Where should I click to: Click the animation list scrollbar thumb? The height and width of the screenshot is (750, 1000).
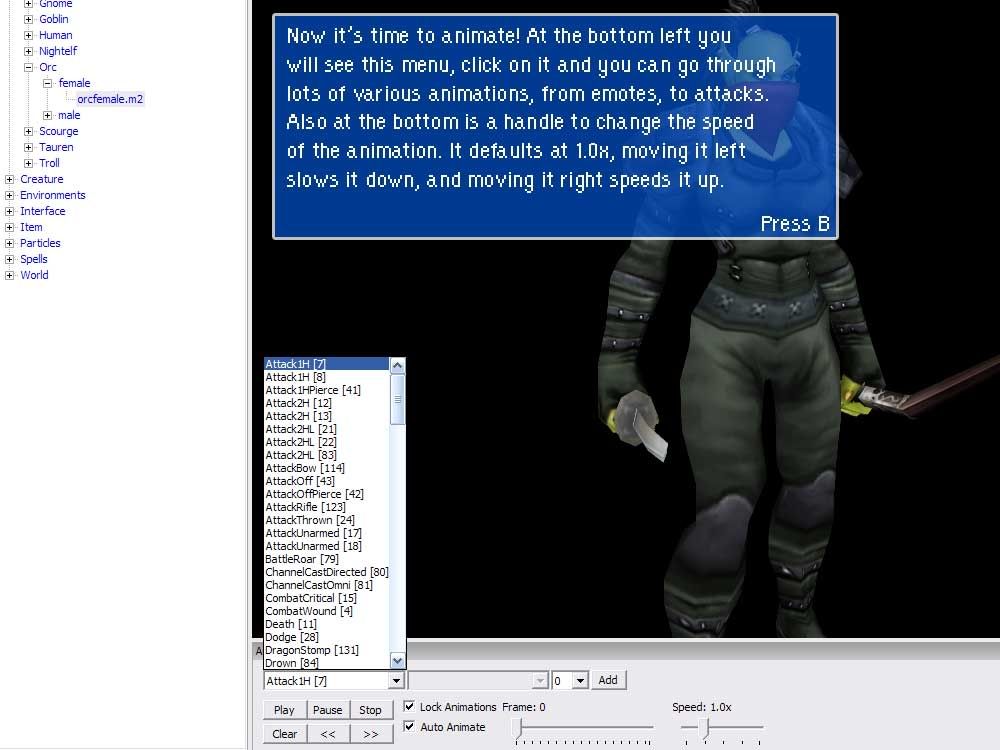(x=397, y=399)
